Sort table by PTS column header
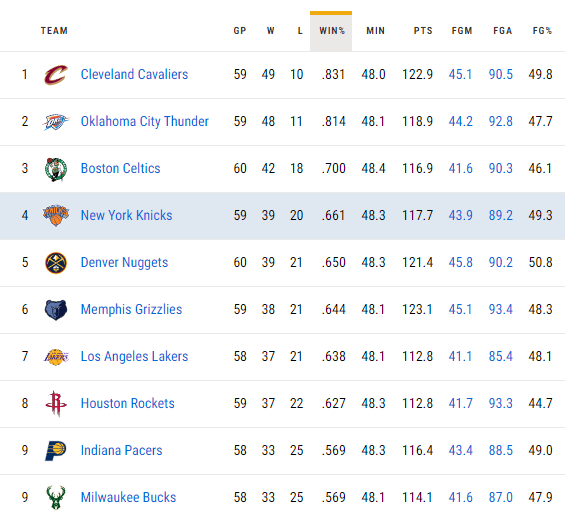The width and height of the screenshot is (565, 517). 423,31
